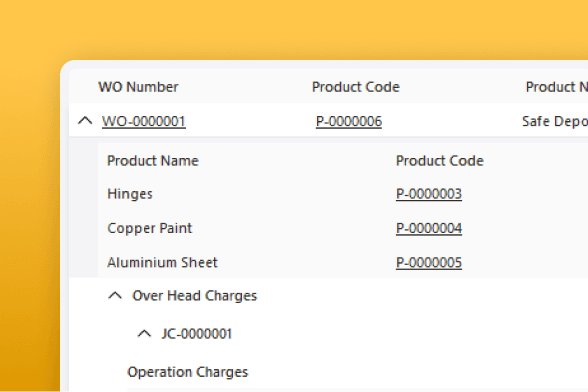Select the Aluminium Sheet row
588x392 pixels.
point(343,262)
